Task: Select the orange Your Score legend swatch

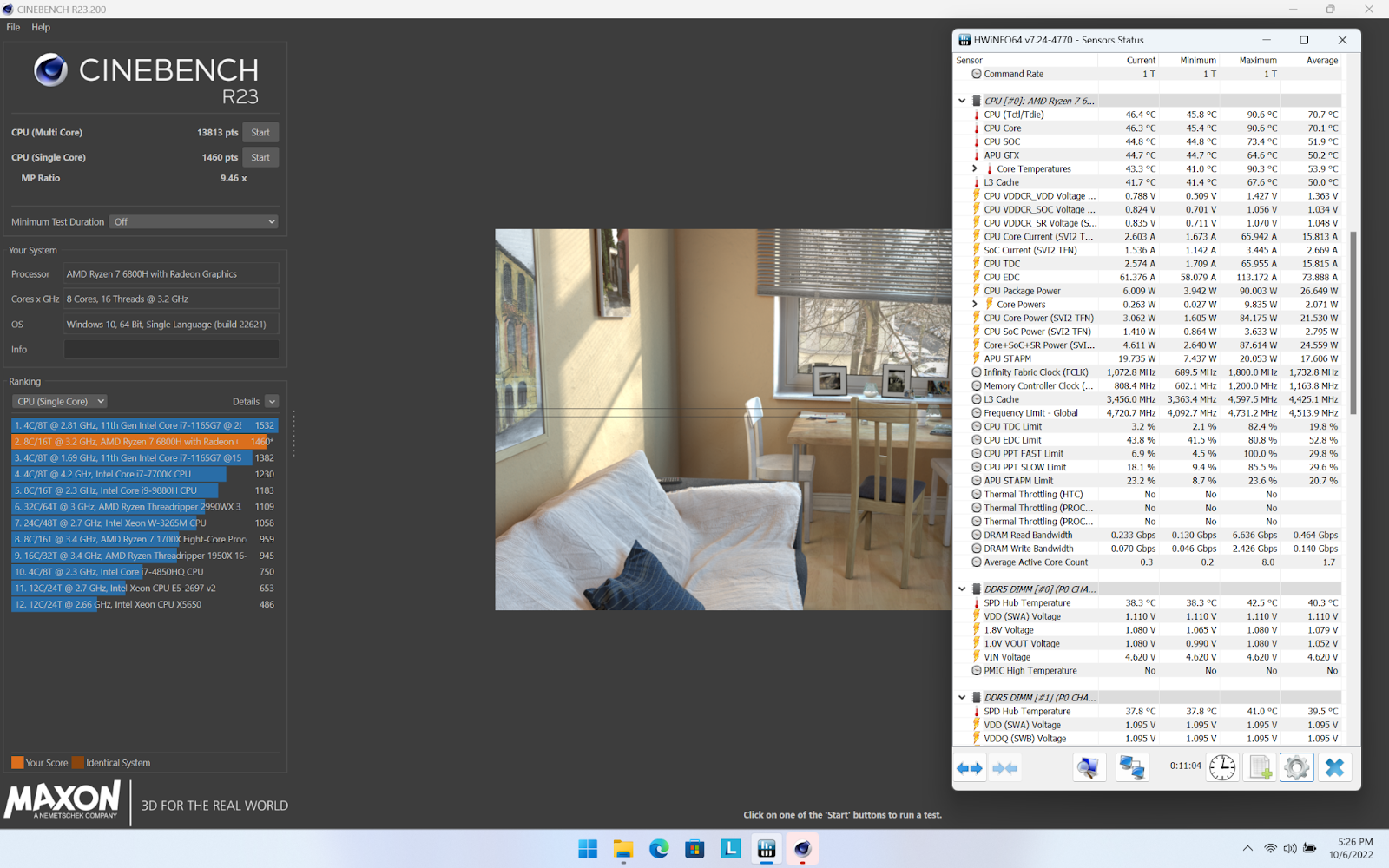Action: 17,763
